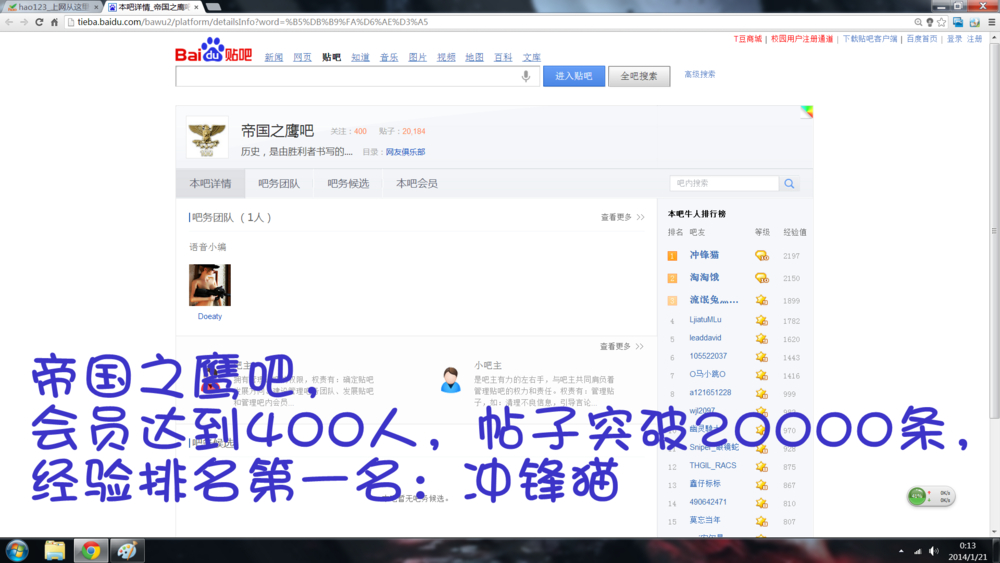
Task: Switch to the 吧务候选 tab
Action: point(348,184)
